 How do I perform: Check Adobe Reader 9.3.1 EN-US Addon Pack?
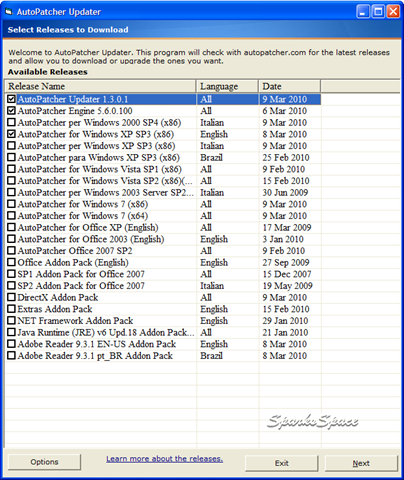[x=11, y=344]
